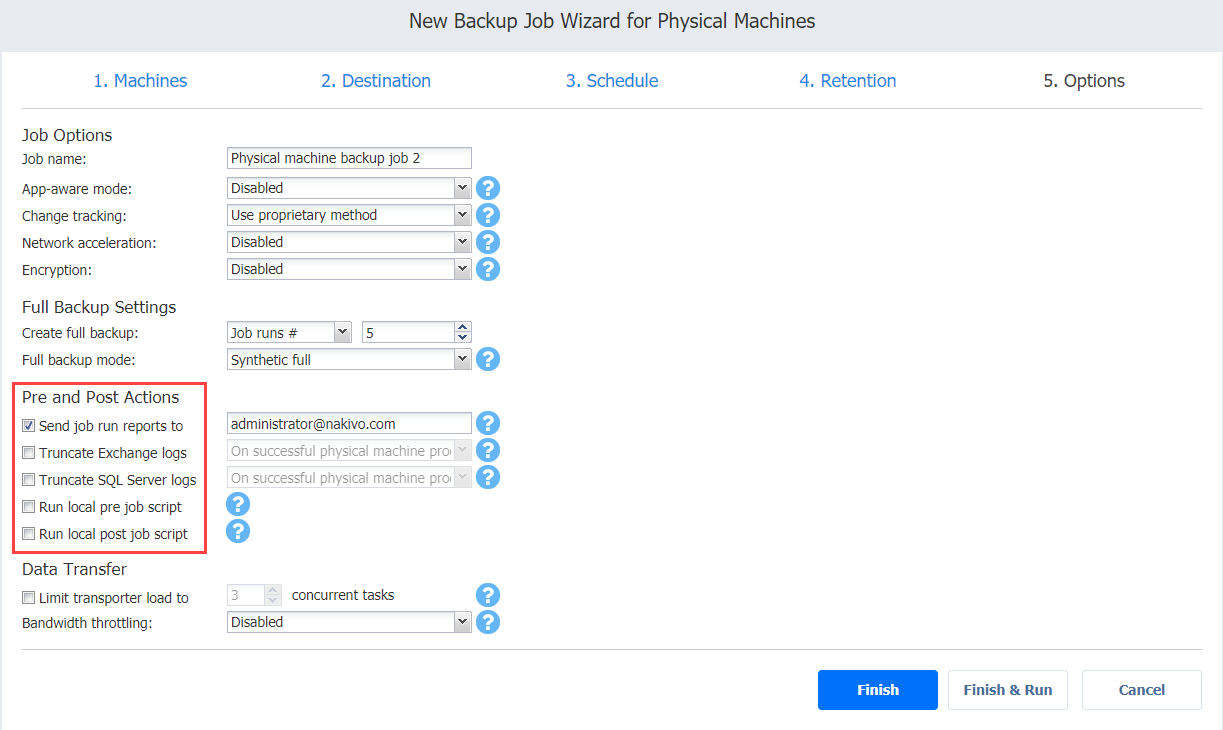This screenshot has height=730, width=1223.
Task: Go to step 2. Destination
Action: tap(376, 81)
